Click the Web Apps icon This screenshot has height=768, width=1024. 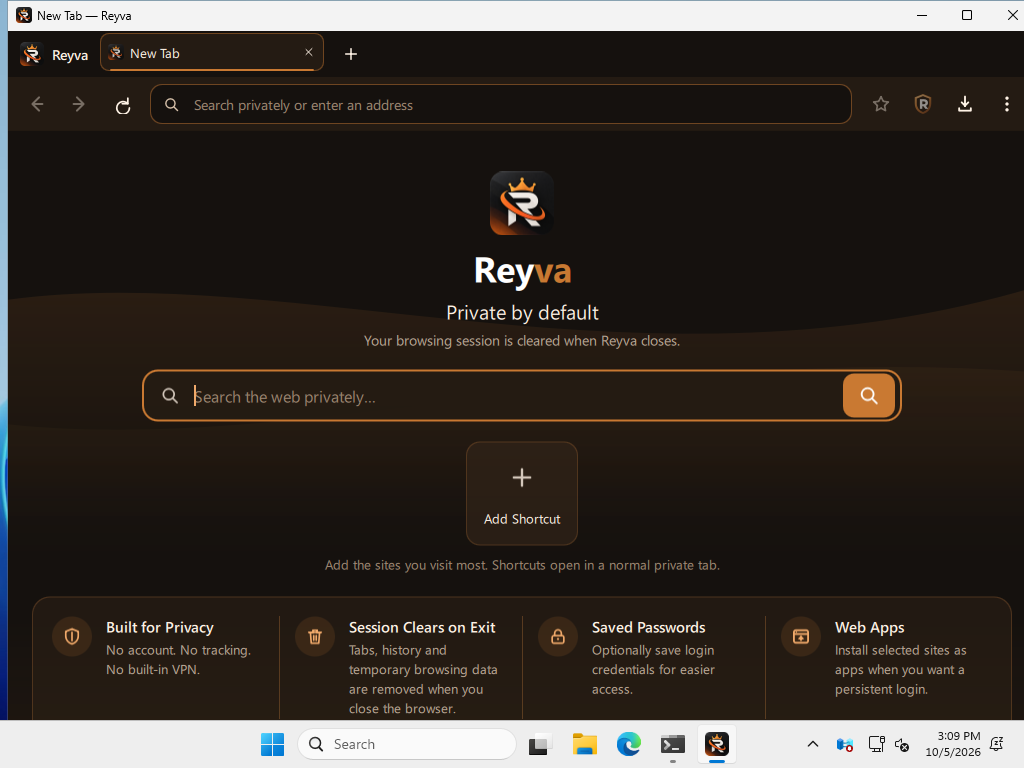pos(801,636)
